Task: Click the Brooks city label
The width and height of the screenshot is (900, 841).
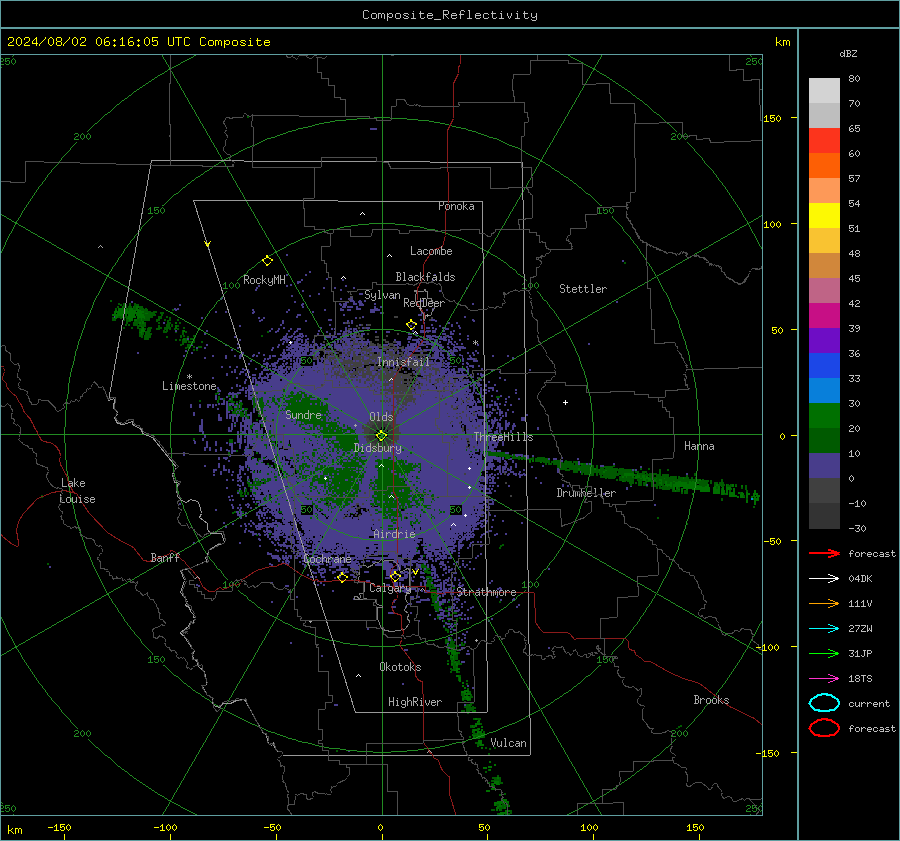Action: [x=711, y=700]
